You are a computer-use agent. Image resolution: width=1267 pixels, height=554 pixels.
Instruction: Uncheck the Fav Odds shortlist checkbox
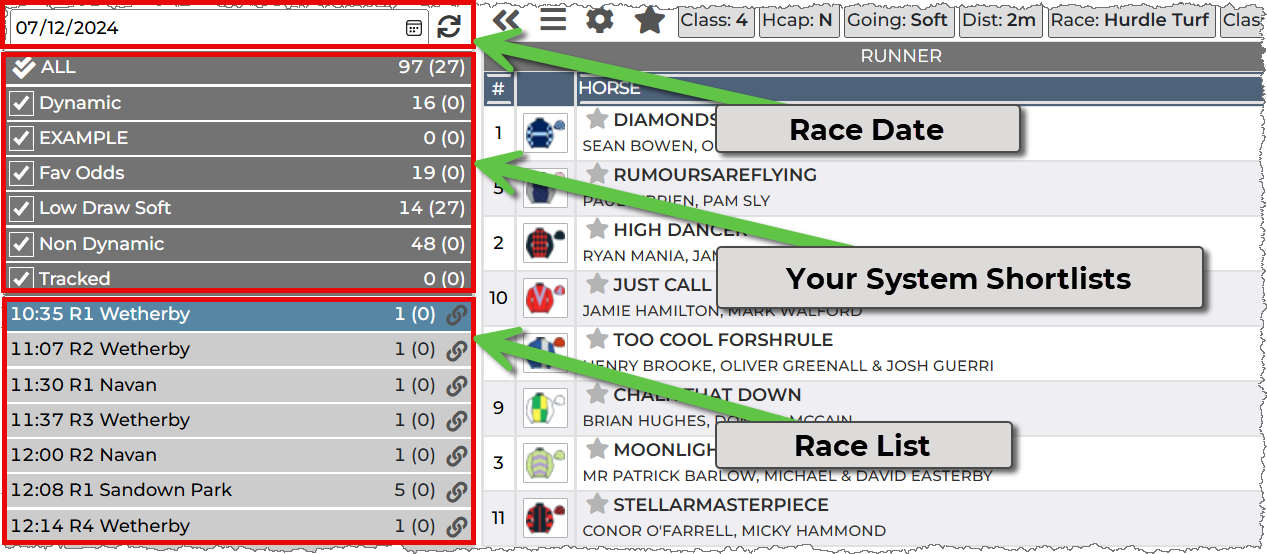tap(21, 173)
